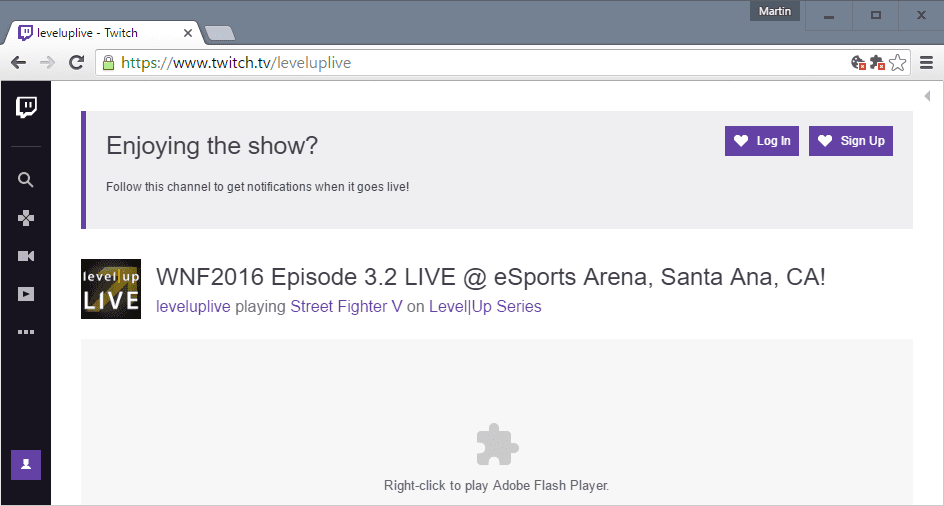Select the leveluplive - Twitch tab

102,33
